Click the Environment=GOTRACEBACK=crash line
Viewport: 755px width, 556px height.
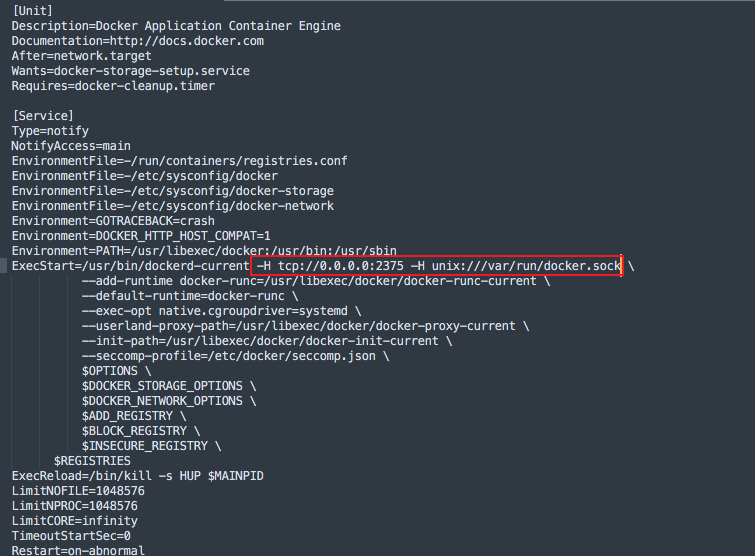point(113,221)
